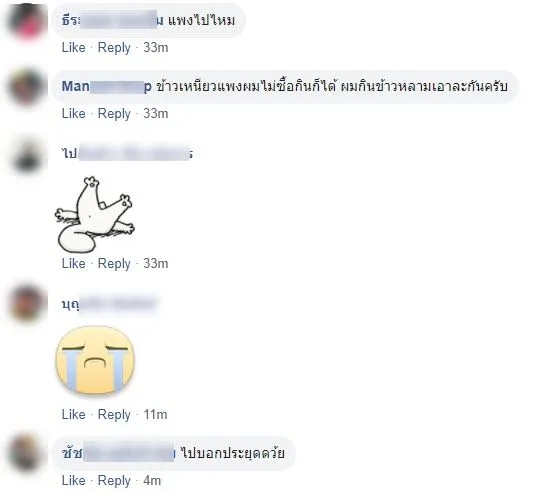Open avatar of the crying emoji commenter

coord(27,303)
